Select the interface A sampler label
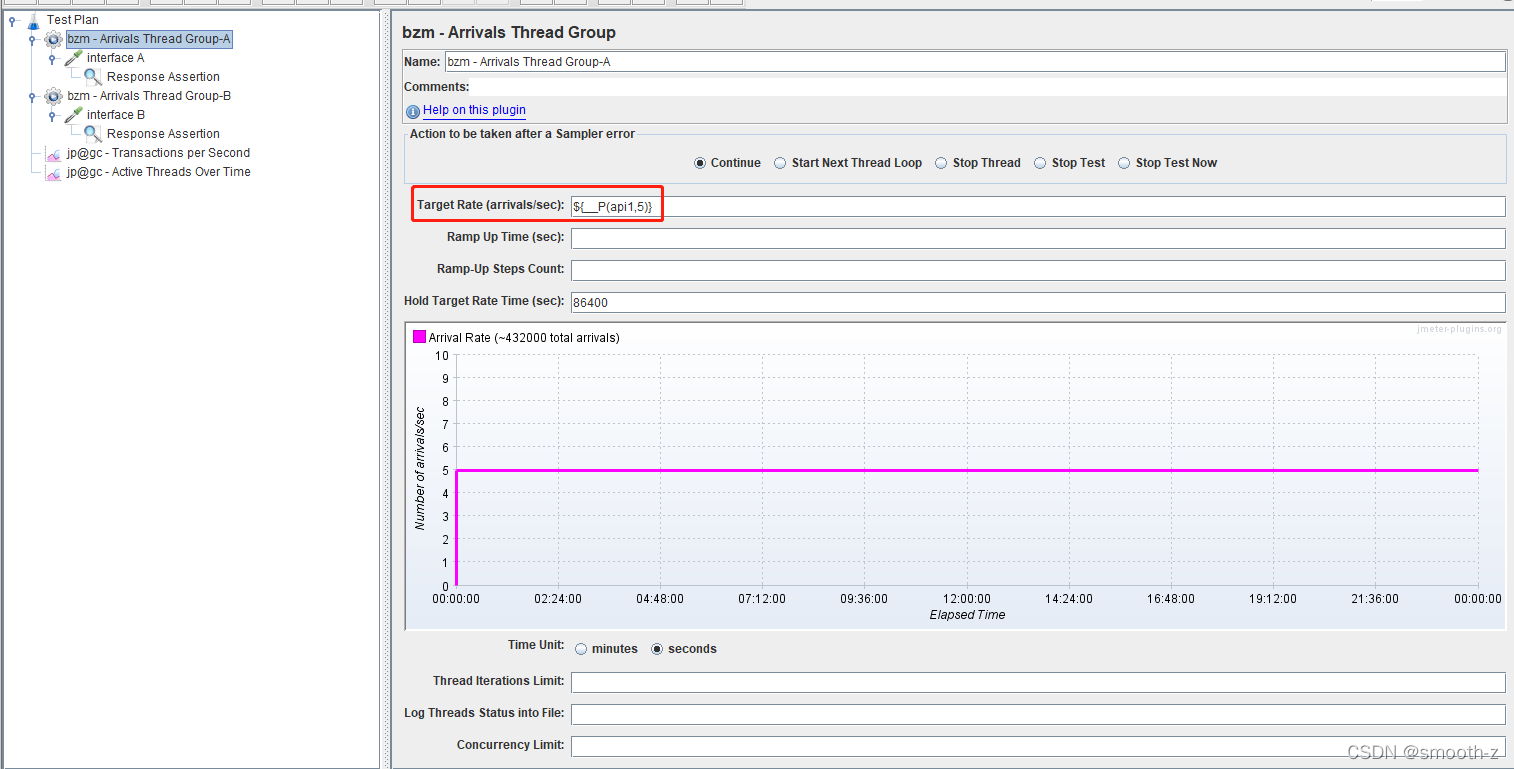The width and height of the screenshot is (1514, 769). point(115,58)
